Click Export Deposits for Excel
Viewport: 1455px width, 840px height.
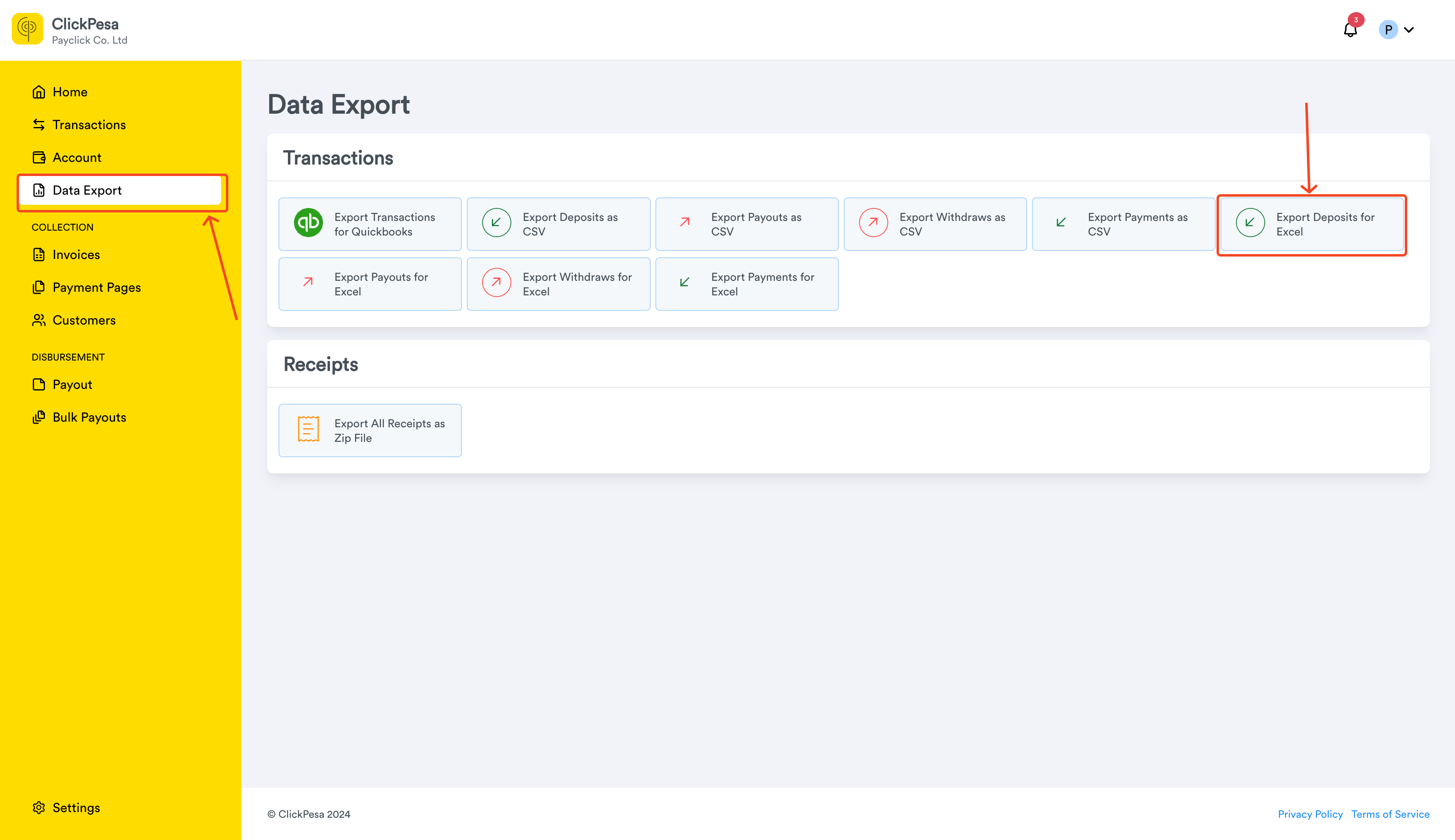click(1311, 225)
